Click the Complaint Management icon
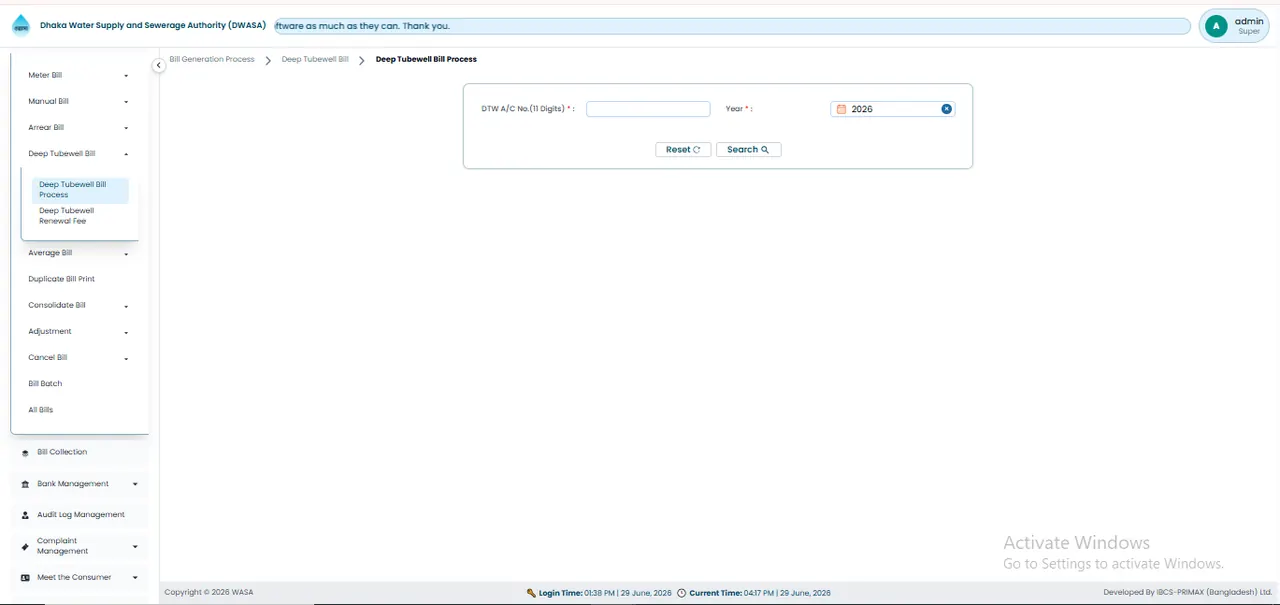The width and height of the screenshot is (1280, 605). click(x=25, y=546)
